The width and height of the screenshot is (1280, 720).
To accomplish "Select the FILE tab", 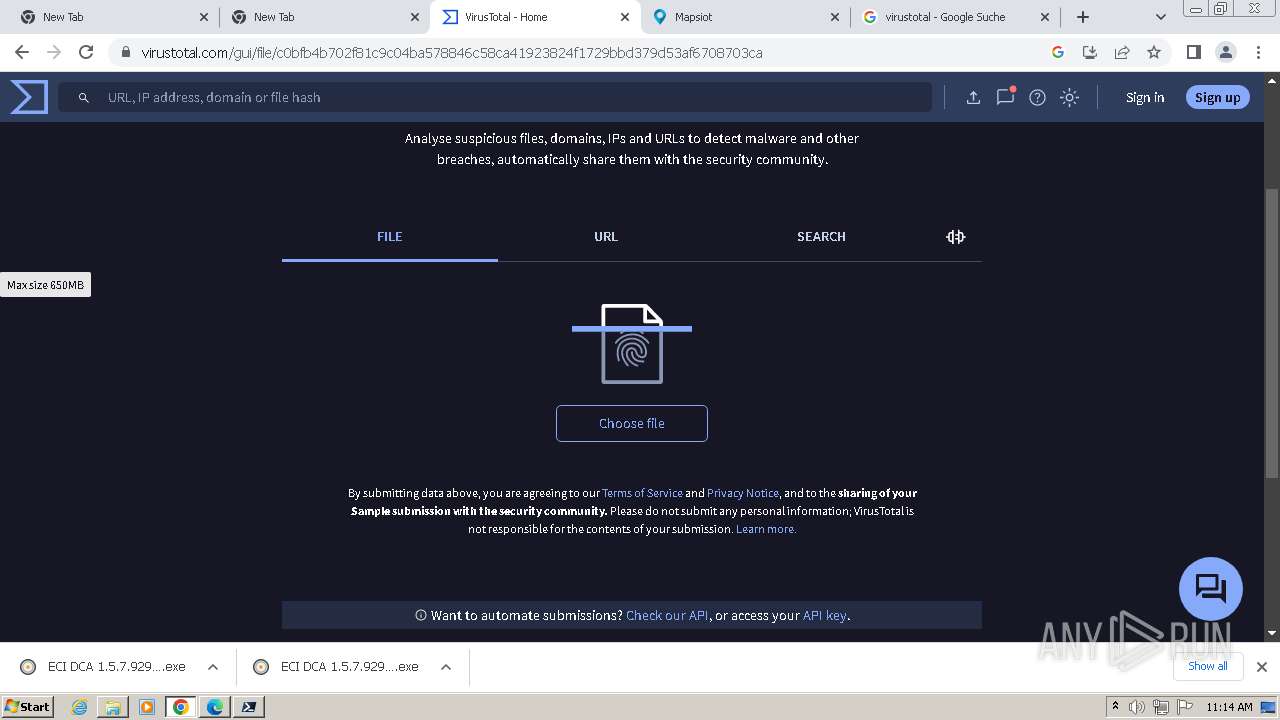I will 389,237.
